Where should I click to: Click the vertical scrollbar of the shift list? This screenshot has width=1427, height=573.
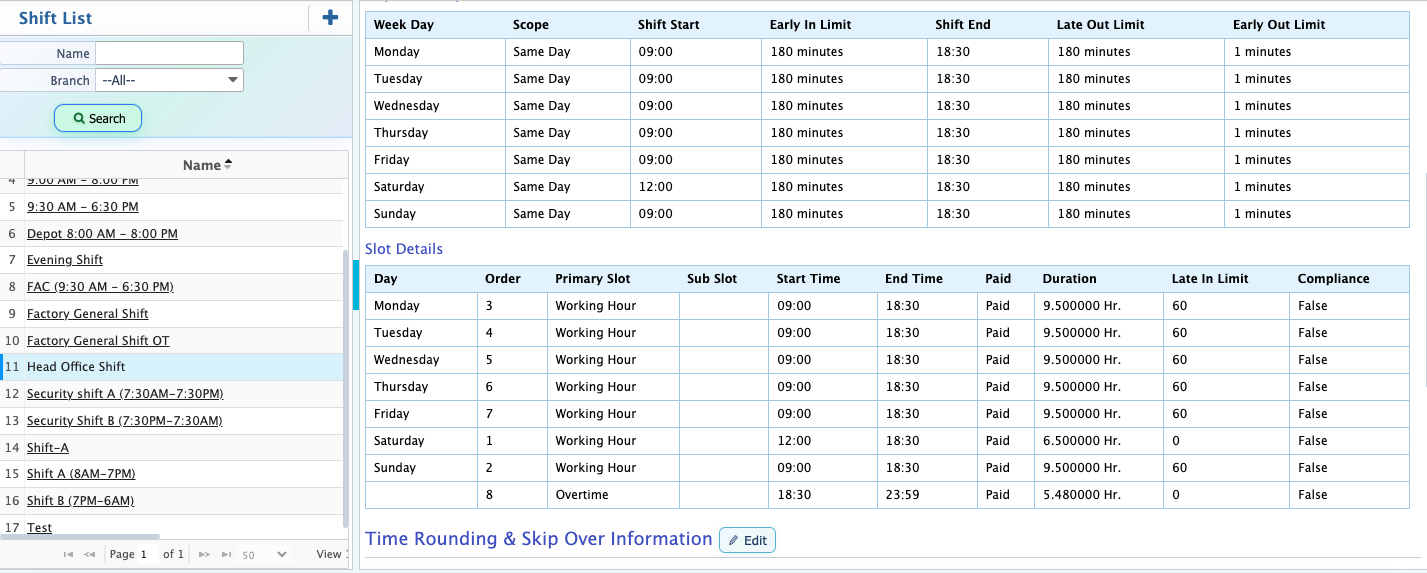[x=346, y=390]
